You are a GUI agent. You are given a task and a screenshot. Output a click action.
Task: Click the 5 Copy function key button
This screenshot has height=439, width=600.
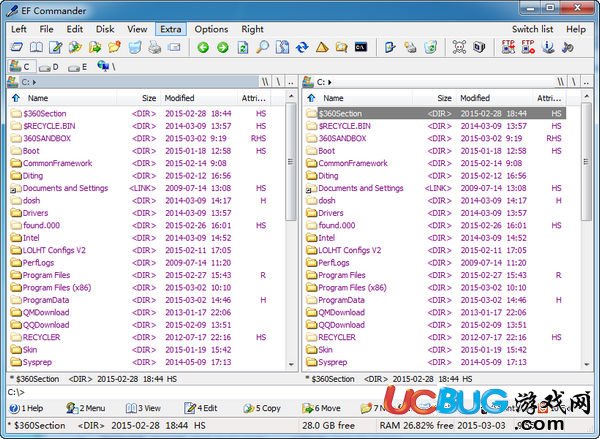pyautogui.click(x=262, y=408)
